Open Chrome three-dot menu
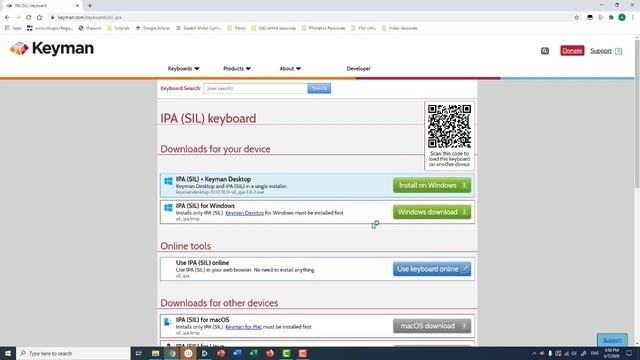The image size is (640, 360). coord(633,17)
